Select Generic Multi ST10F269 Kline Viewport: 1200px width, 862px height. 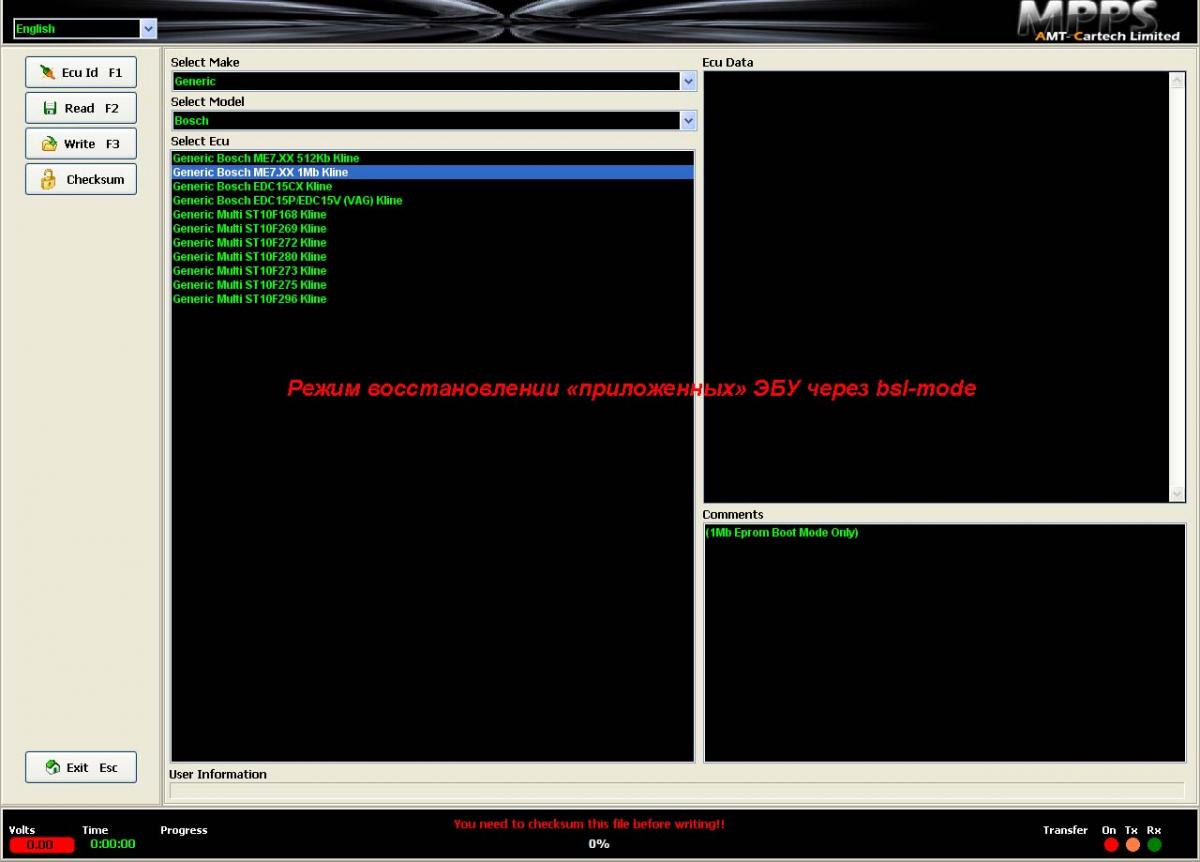[x=432, y=228]
